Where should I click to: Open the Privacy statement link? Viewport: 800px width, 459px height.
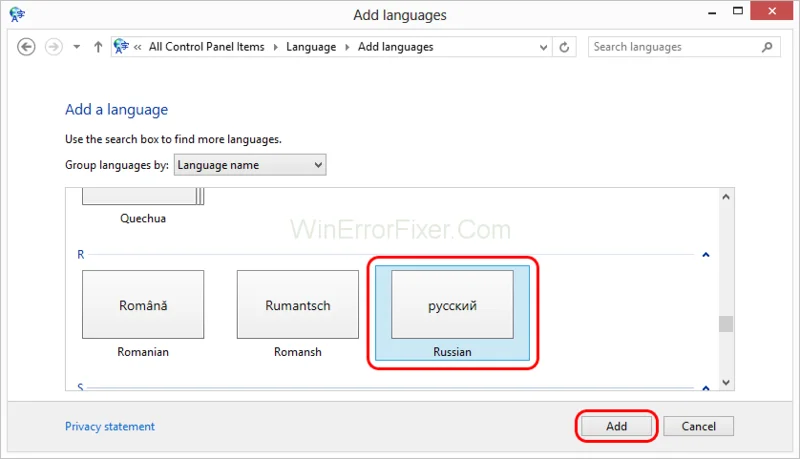[x=110, y=426]
